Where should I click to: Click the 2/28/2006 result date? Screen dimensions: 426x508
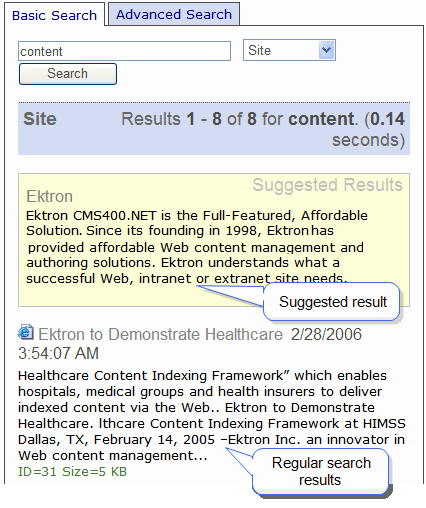tap(326, 334)
